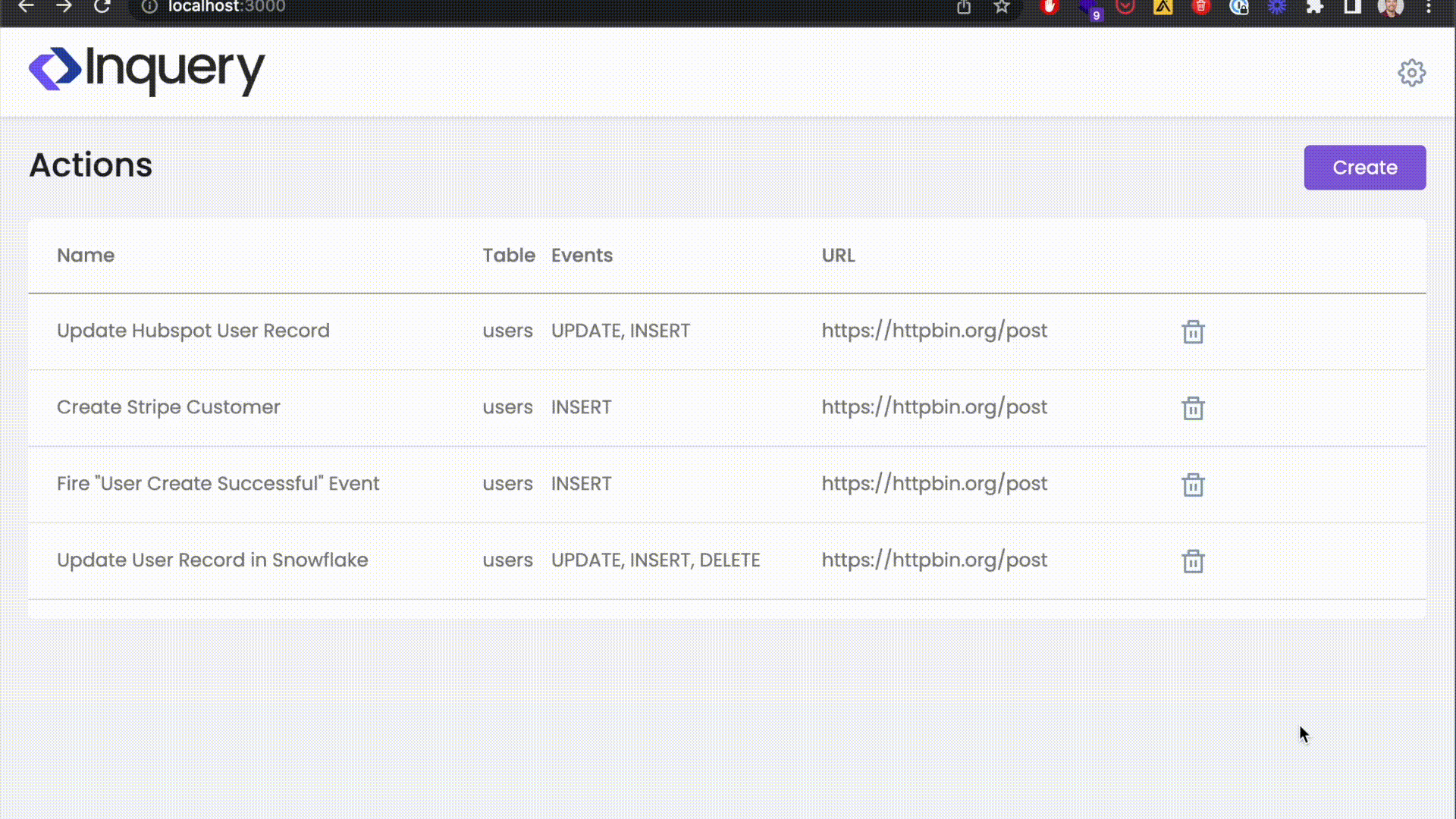The height and width of the screenshot is (819, 1456).
Task: Open the settings gear icon
Action: click(x=1411, y=73)
